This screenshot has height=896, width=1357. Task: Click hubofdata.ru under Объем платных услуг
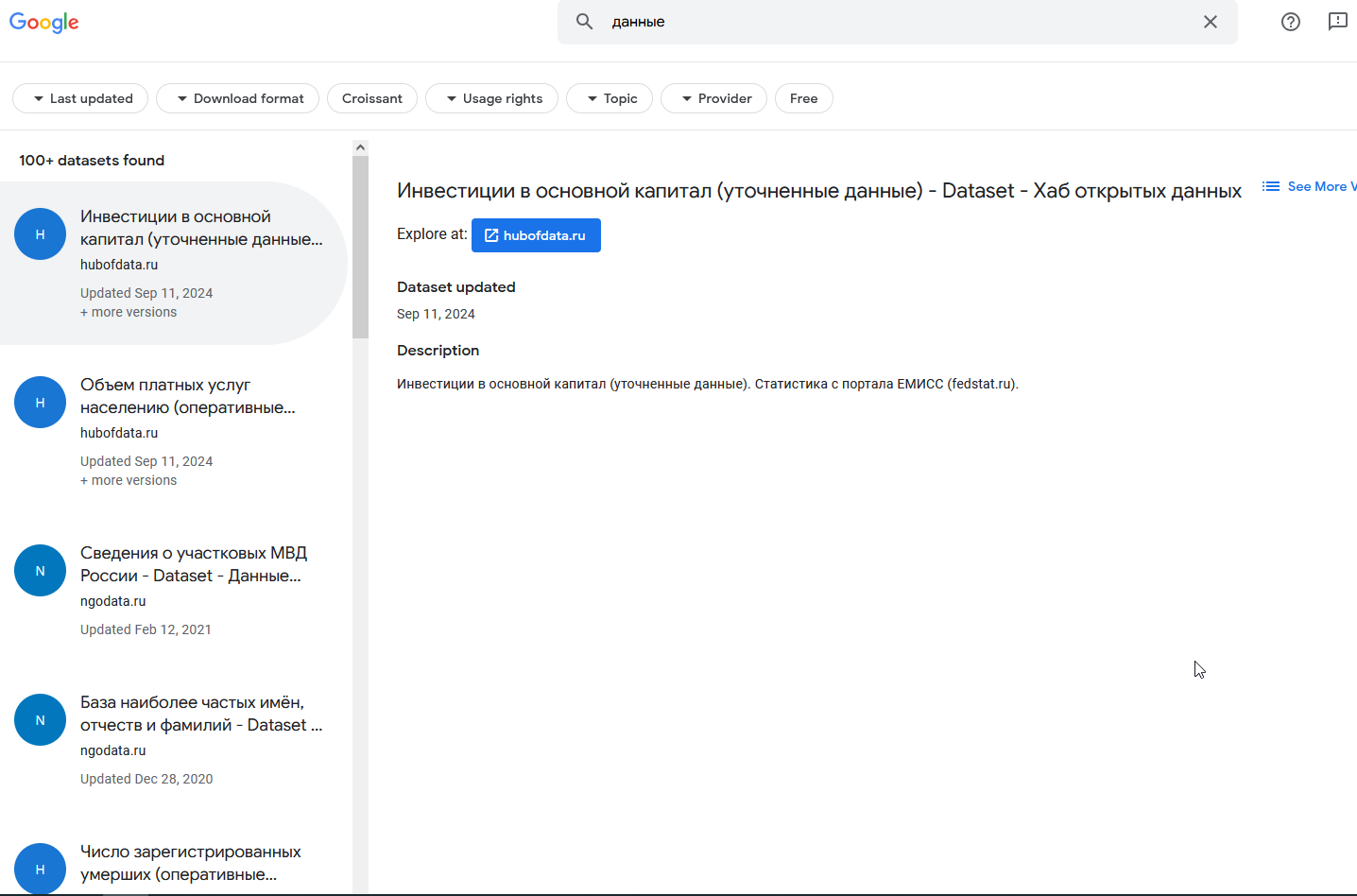119,433
